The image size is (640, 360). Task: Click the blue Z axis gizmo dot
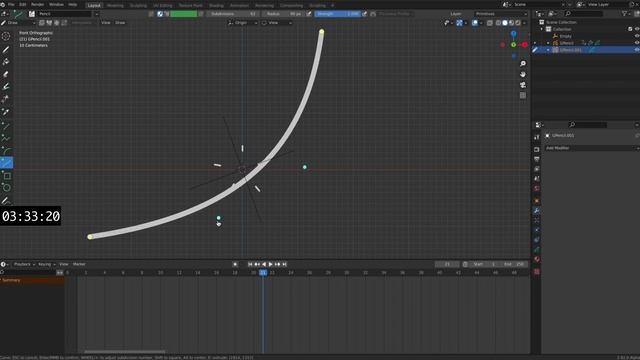[x=513, y=34]
